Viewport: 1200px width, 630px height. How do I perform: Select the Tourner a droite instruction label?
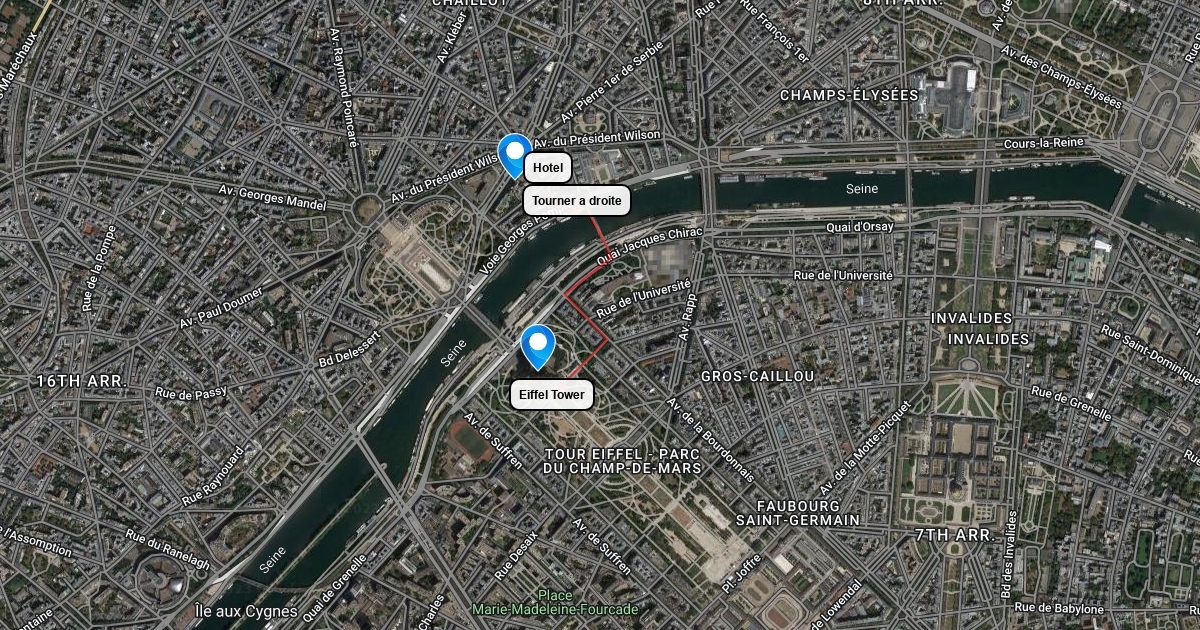click(577, 201)
